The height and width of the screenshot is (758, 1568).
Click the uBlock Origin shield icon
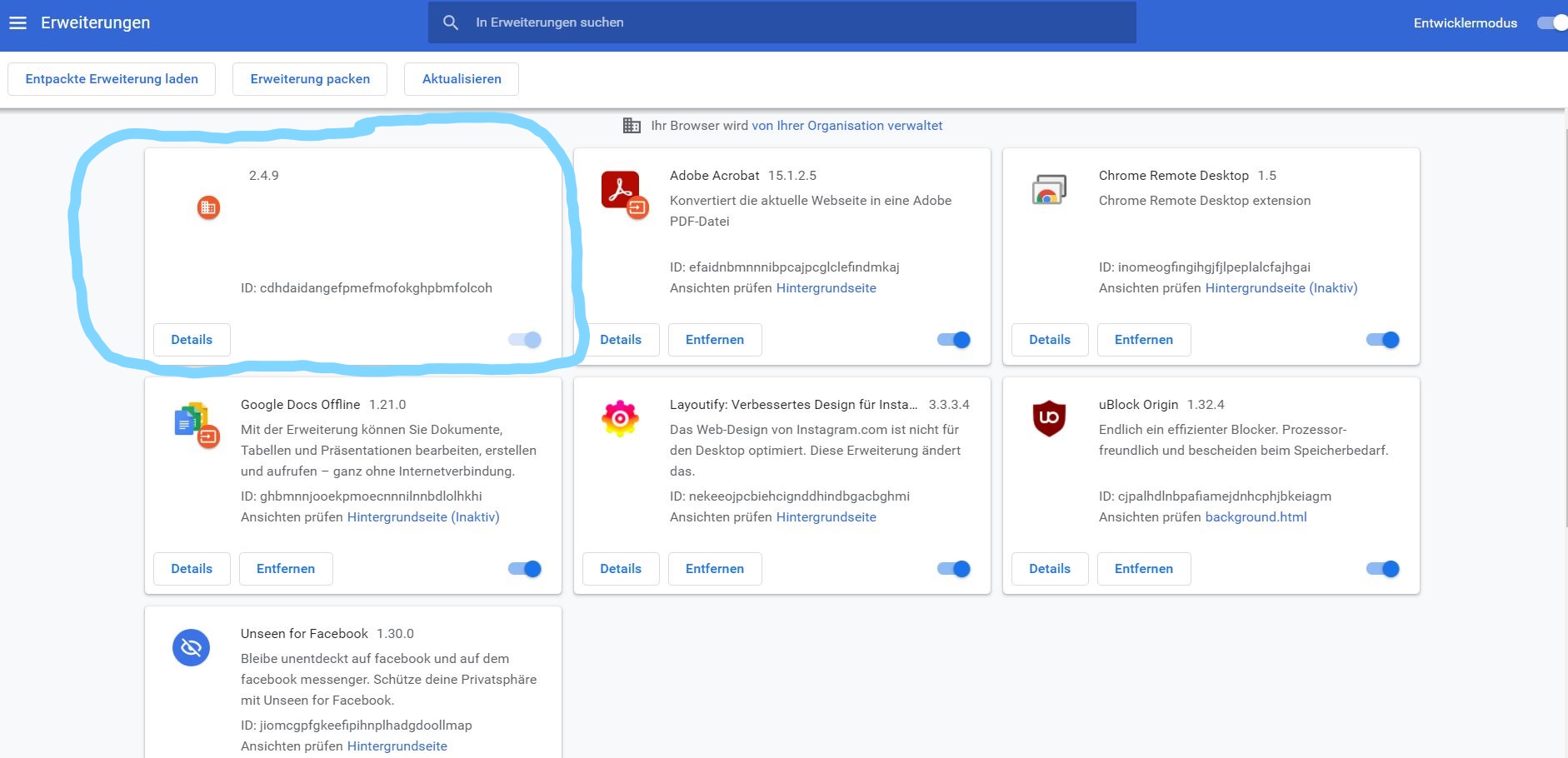(x=1049, y=418)
